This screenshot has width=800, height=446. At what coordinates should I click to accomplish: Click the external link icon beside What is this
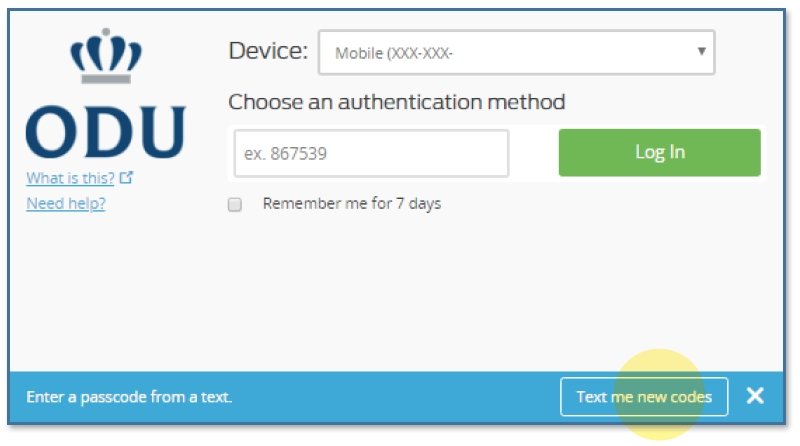126,179
